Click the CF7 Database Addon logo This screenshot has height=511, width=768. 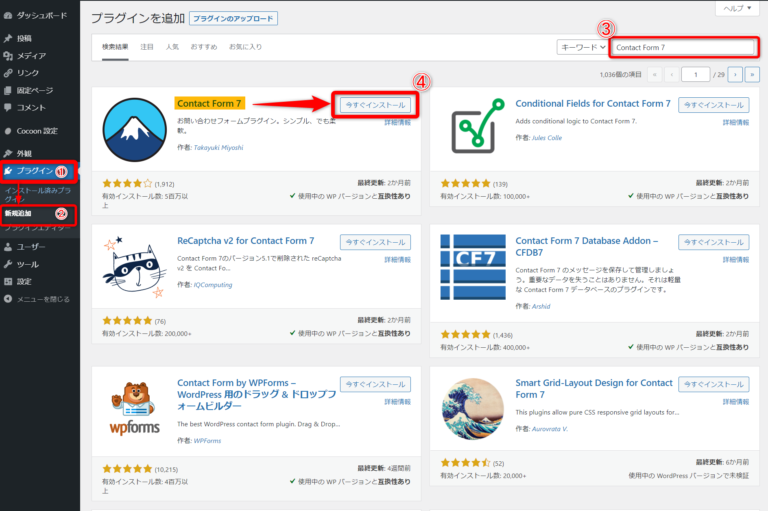pyautogui.click(x=473, y=267)
